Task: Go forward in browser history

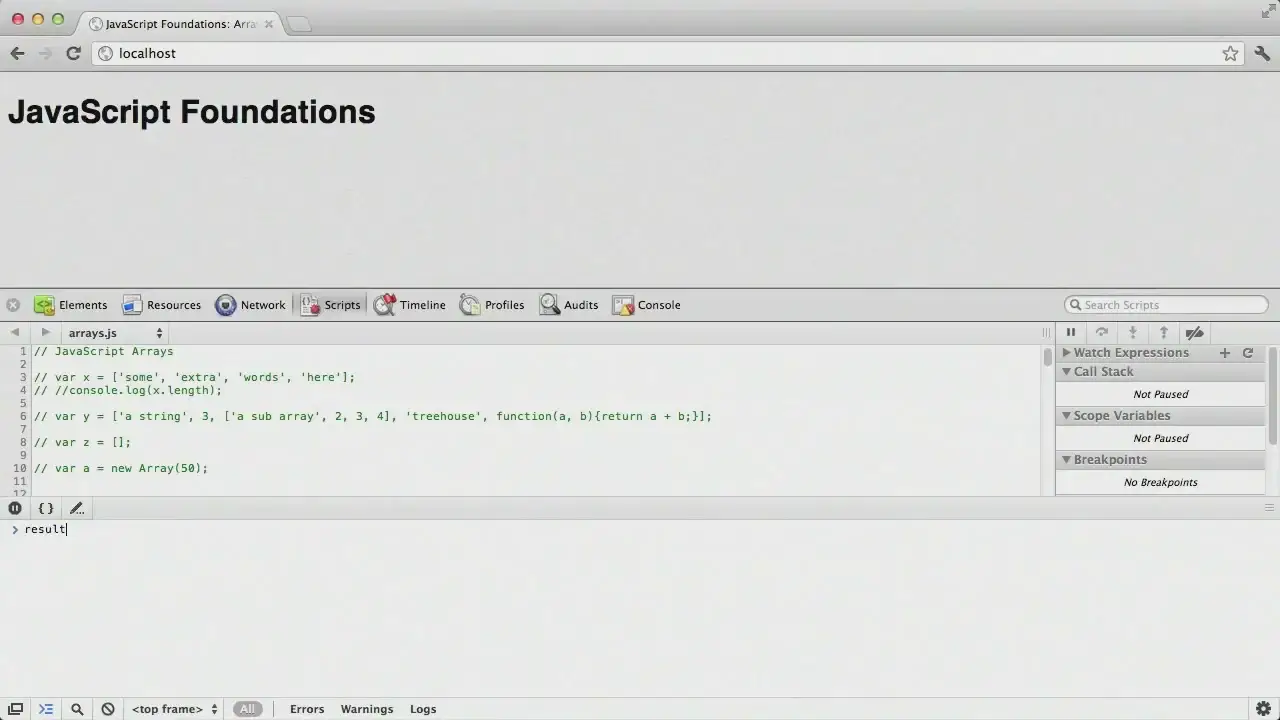Action: [x=45, y=53]
